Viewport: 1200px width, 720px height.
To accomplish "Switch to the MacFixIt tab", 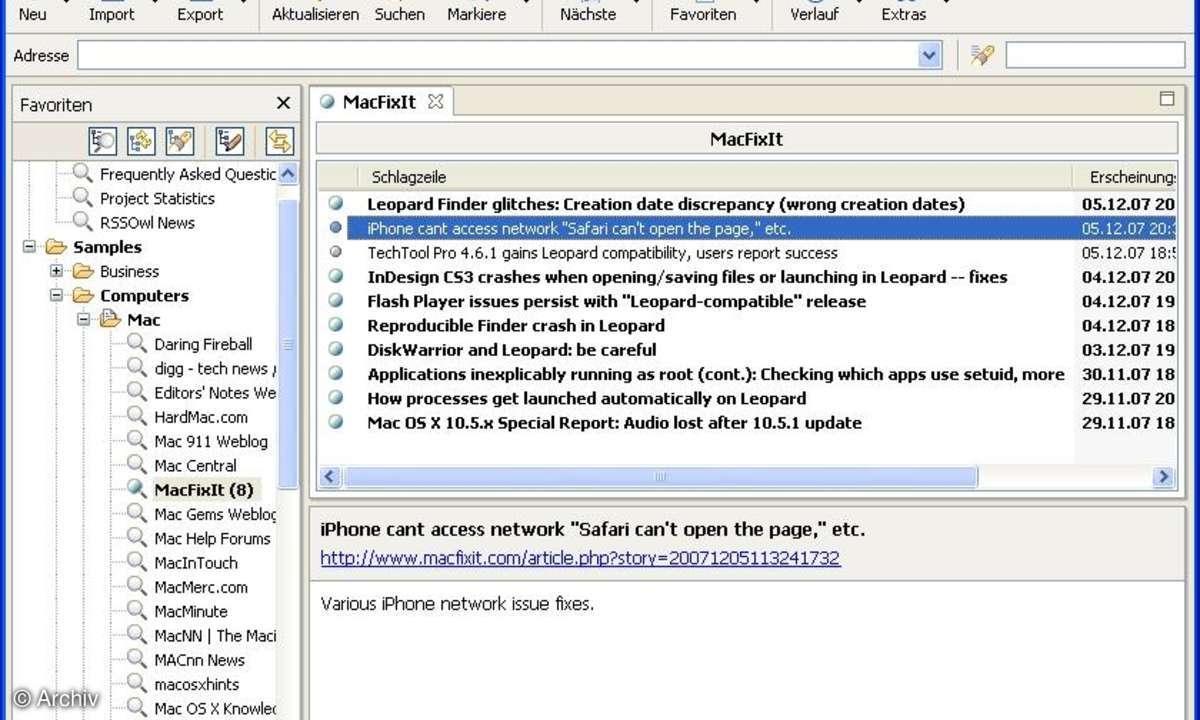I will [x=379, y=102].
